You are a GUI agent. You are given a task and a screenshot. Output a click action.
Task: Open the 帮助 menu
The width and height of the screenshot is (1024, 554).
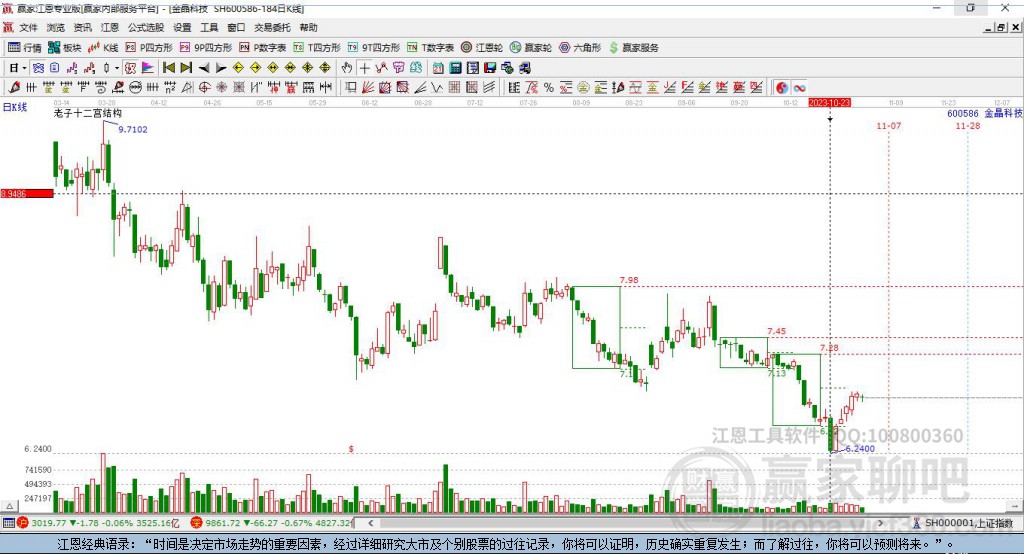pos(308,27)
